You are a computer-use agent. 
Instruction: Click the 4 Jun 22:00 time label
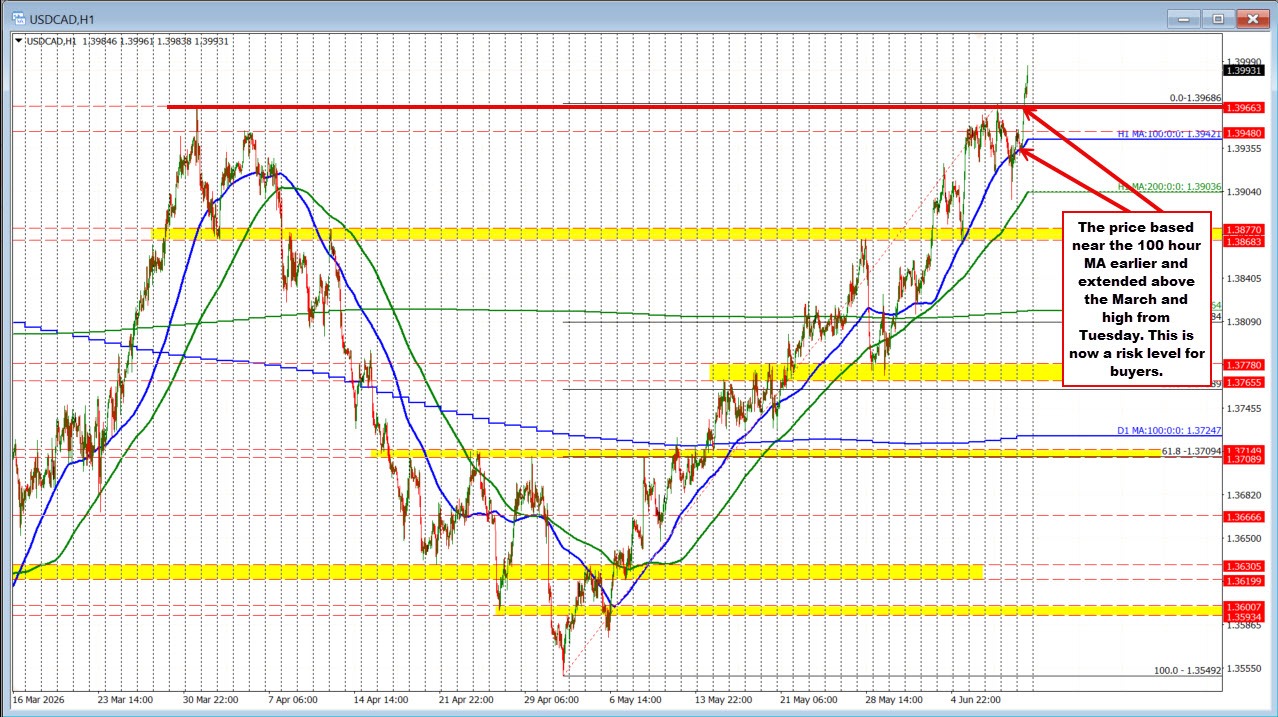point(974,701)
